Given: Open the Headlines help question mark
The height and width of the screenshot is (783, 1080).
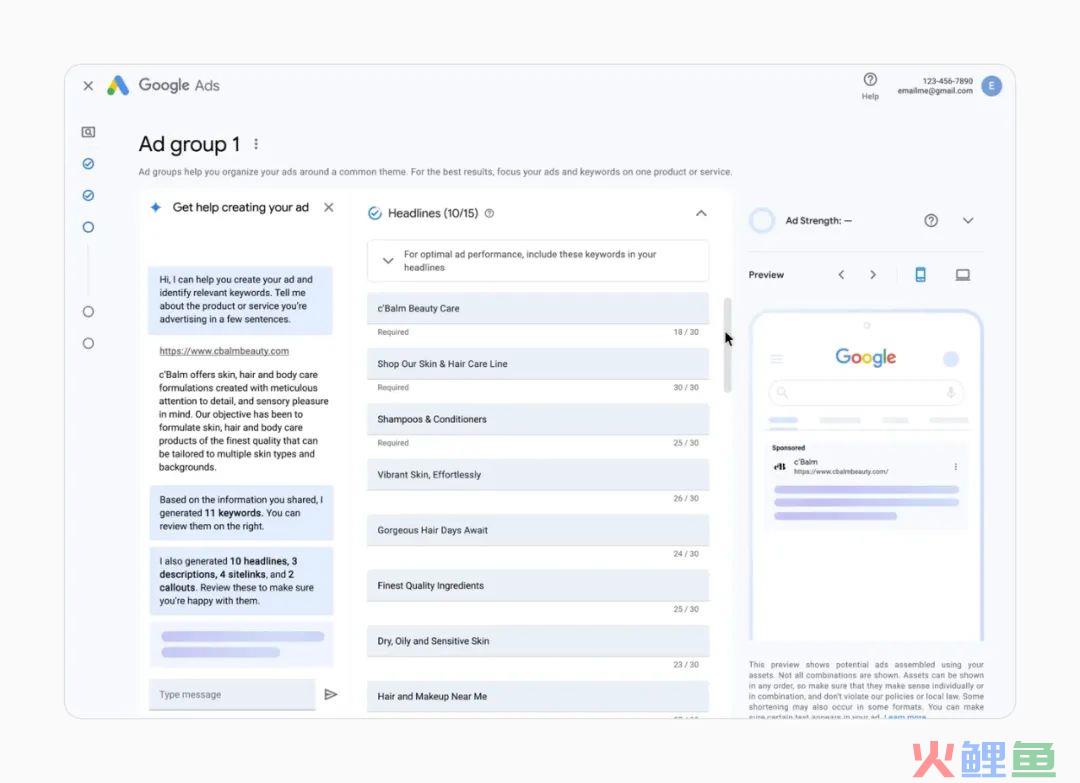Looking at the screenshot, I should coord(489,213).
